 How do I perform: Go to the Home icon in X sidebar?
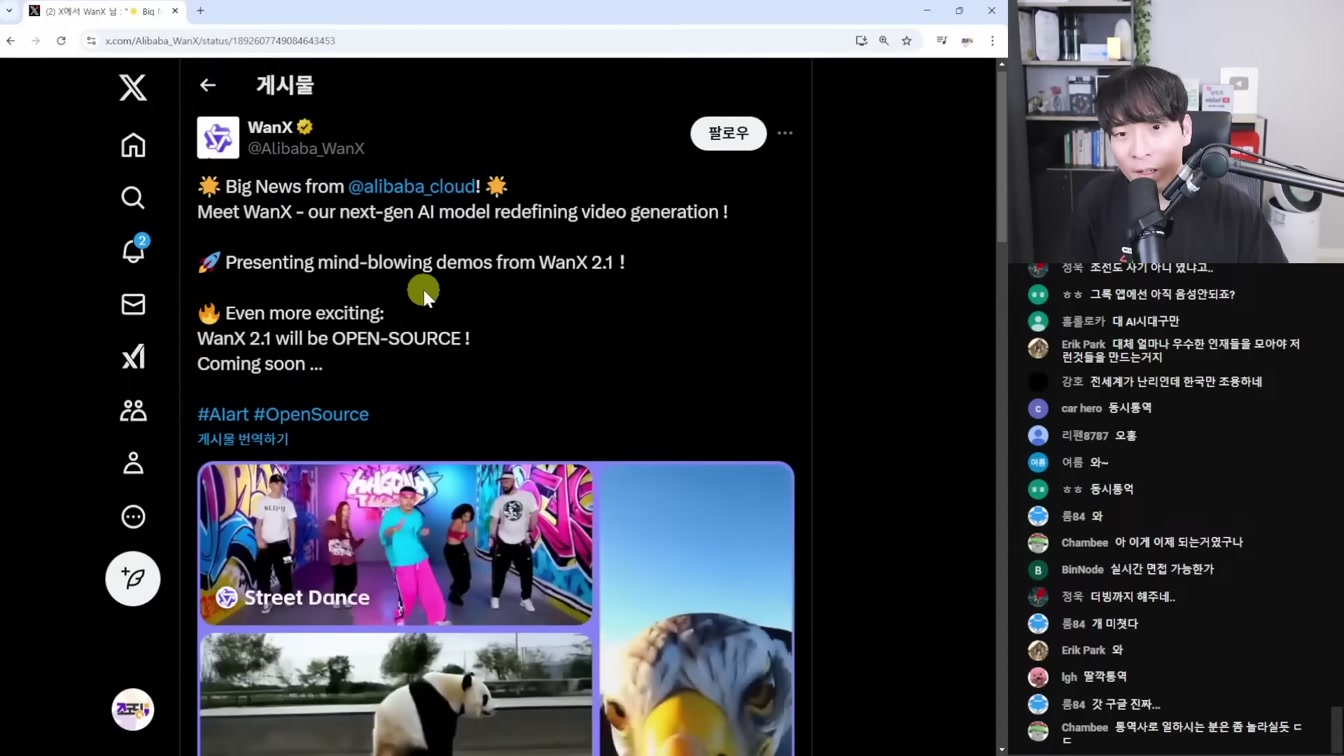click(x=133, y=145)
